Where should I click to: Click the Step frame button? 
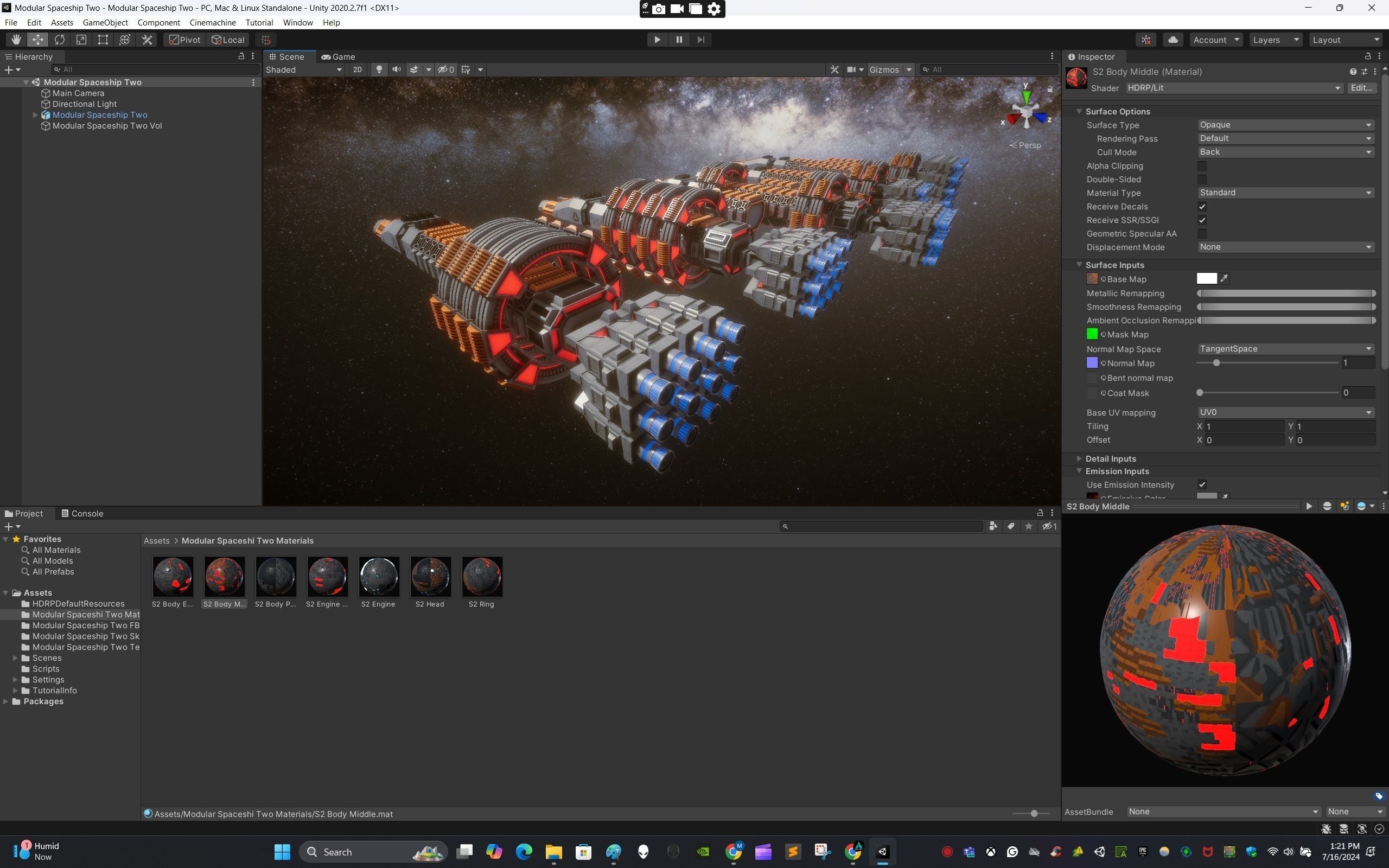pos(701,40)
